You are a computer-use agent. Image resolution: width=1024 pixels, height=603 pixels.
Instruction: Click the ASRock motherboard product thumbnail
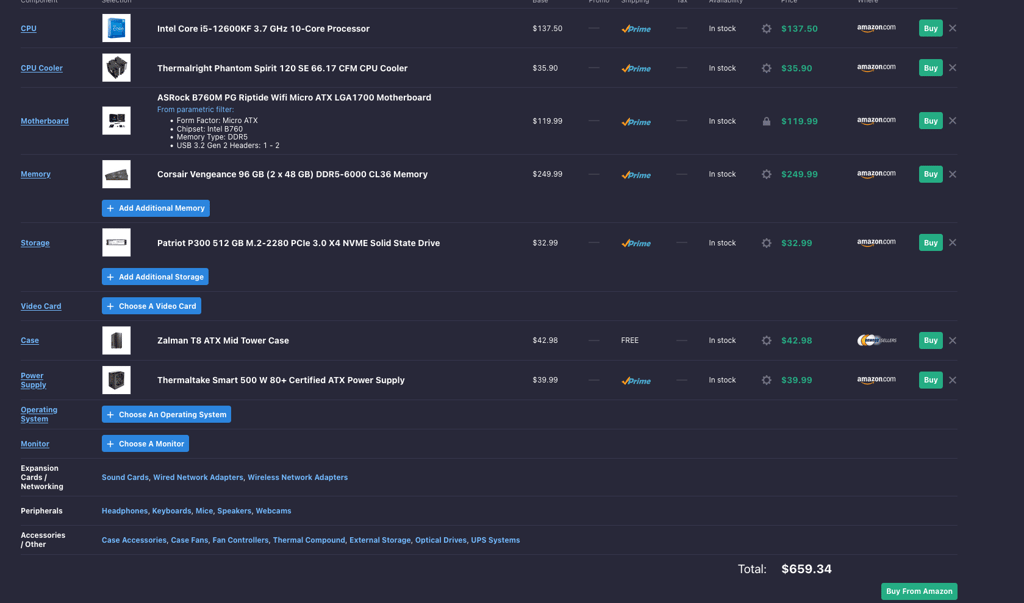click(x=116, y=121)
